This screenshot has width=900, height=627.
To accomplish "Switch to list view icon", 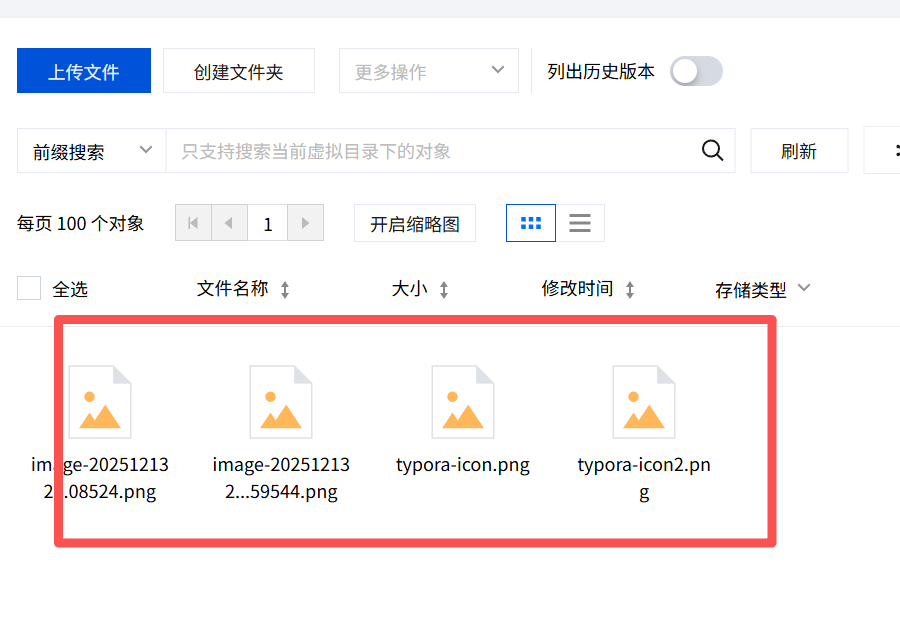I will (x=580, y=223).
